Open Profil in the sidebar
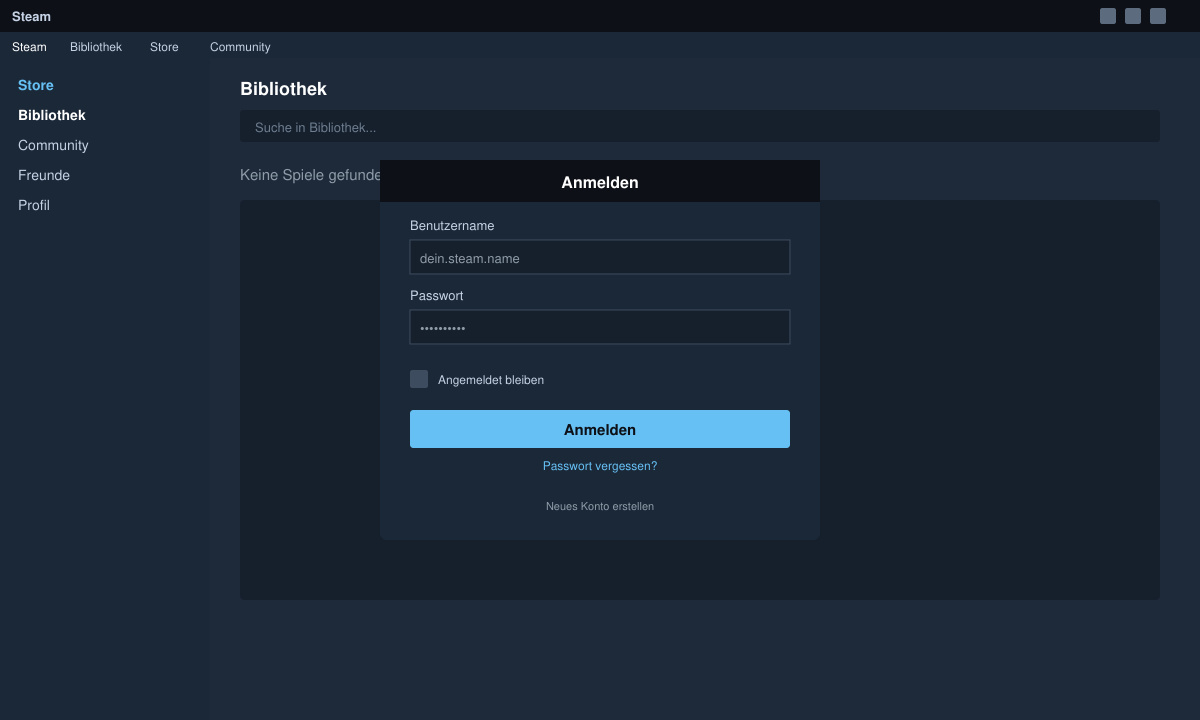 point(34,205)
